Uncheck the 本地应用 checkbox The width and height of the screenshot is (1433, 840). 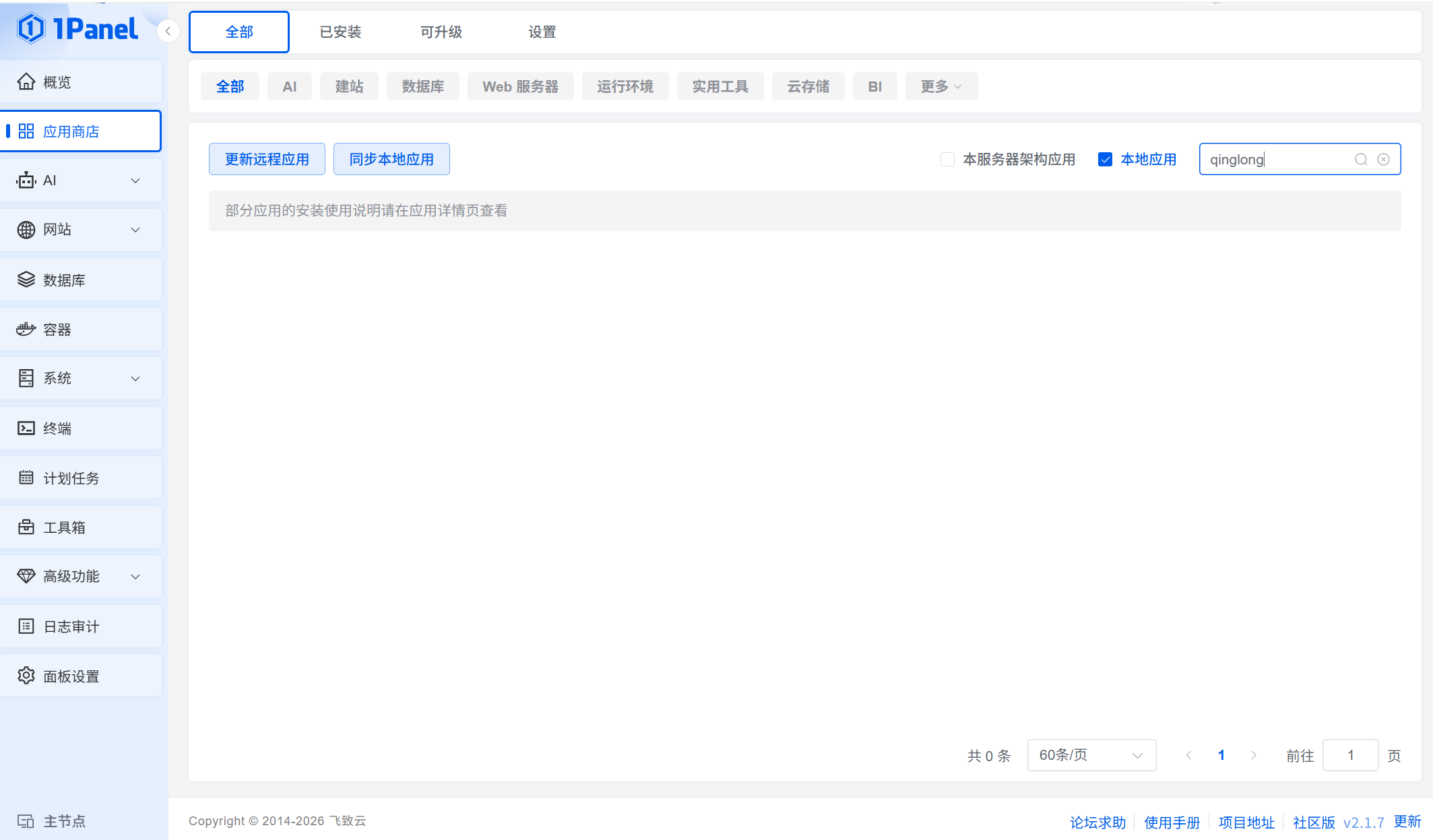tap(1105, 160)
